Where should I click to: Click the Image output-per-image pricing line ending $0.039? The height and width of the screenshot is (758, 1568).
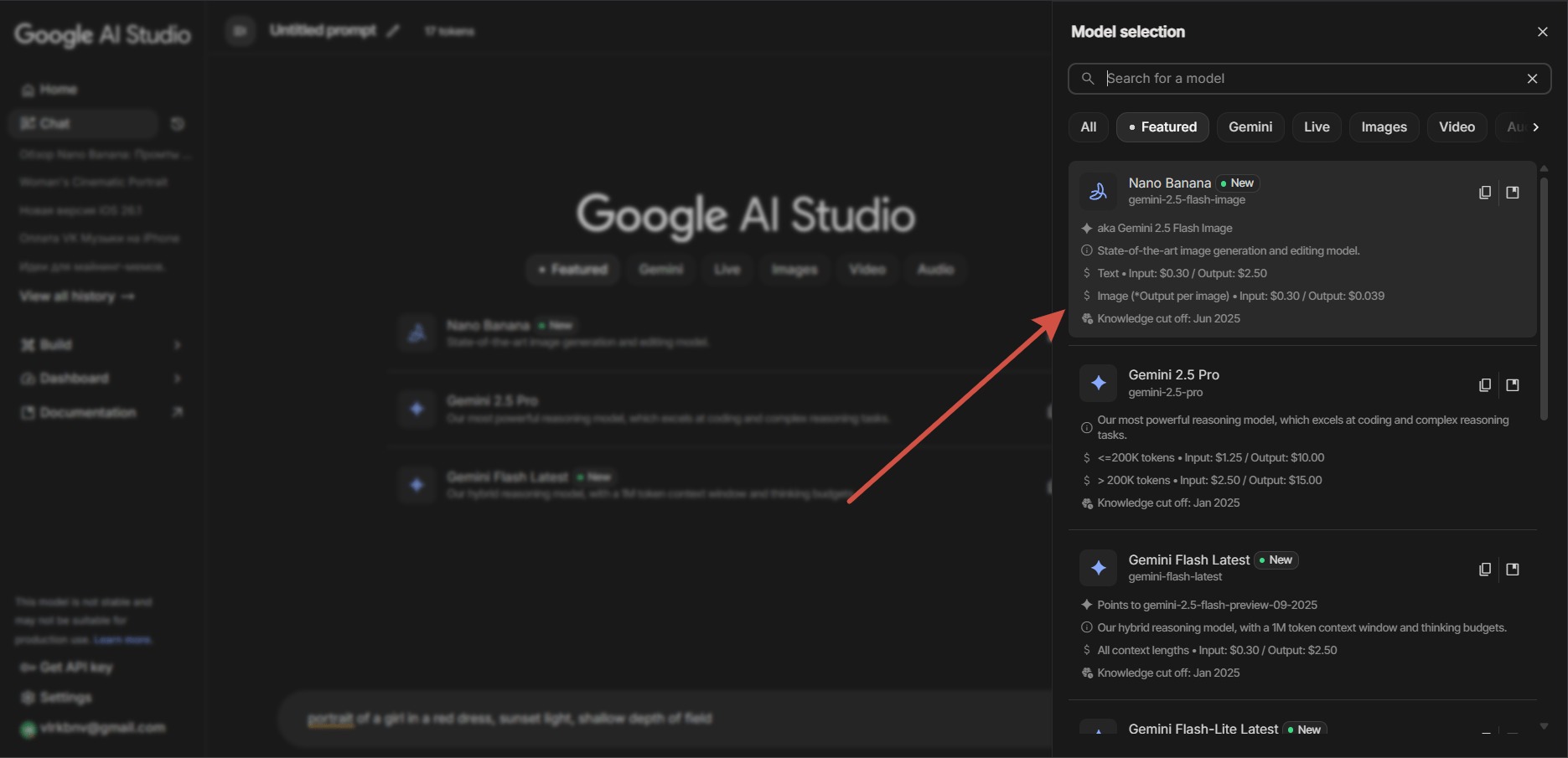(1241, 296)
